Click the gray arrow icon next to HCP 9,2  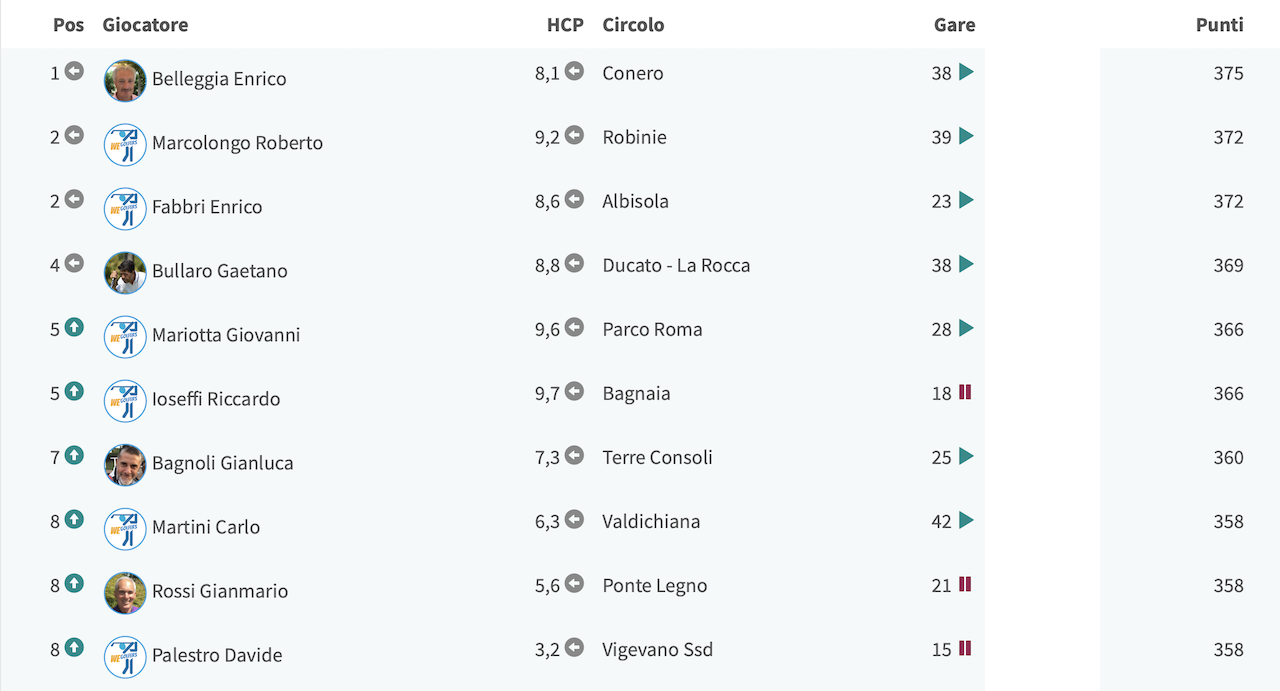574,135
